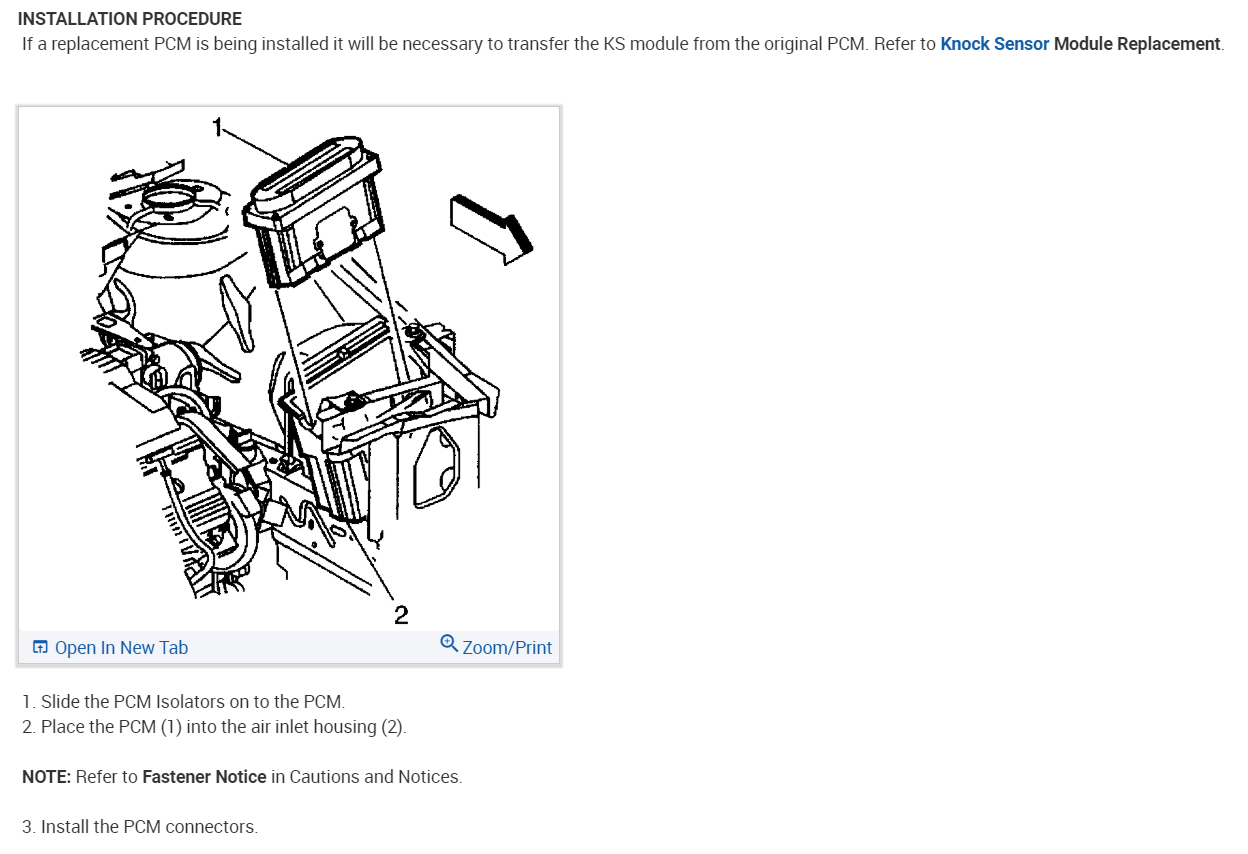Click the INSTALLATION PROCEDURE heading
The height and width of the screenshot is (854, 1248).
coord(130,19)
